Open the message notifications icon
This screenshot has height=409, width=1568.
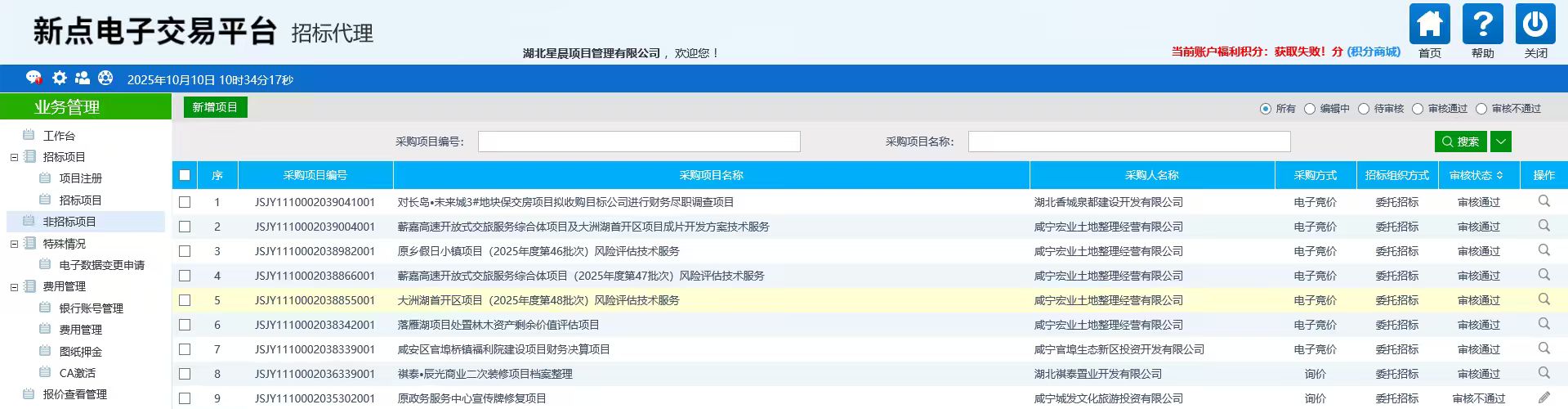34,78
